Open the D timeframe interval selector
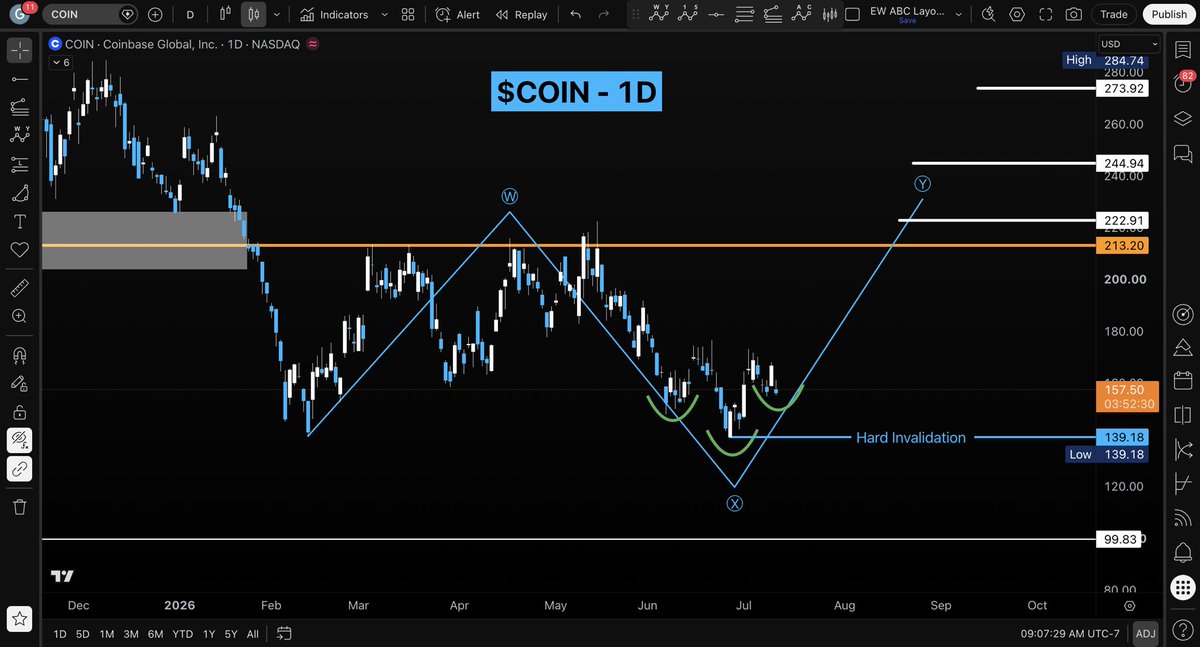Image resolution: width=1200 pixels, height=647 pixels. (x=191, y=14)
